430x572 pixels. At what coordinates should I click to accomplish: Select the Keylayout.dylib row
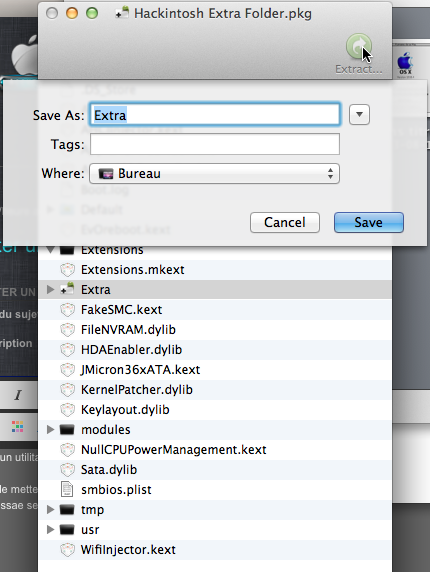click(215, 410)
